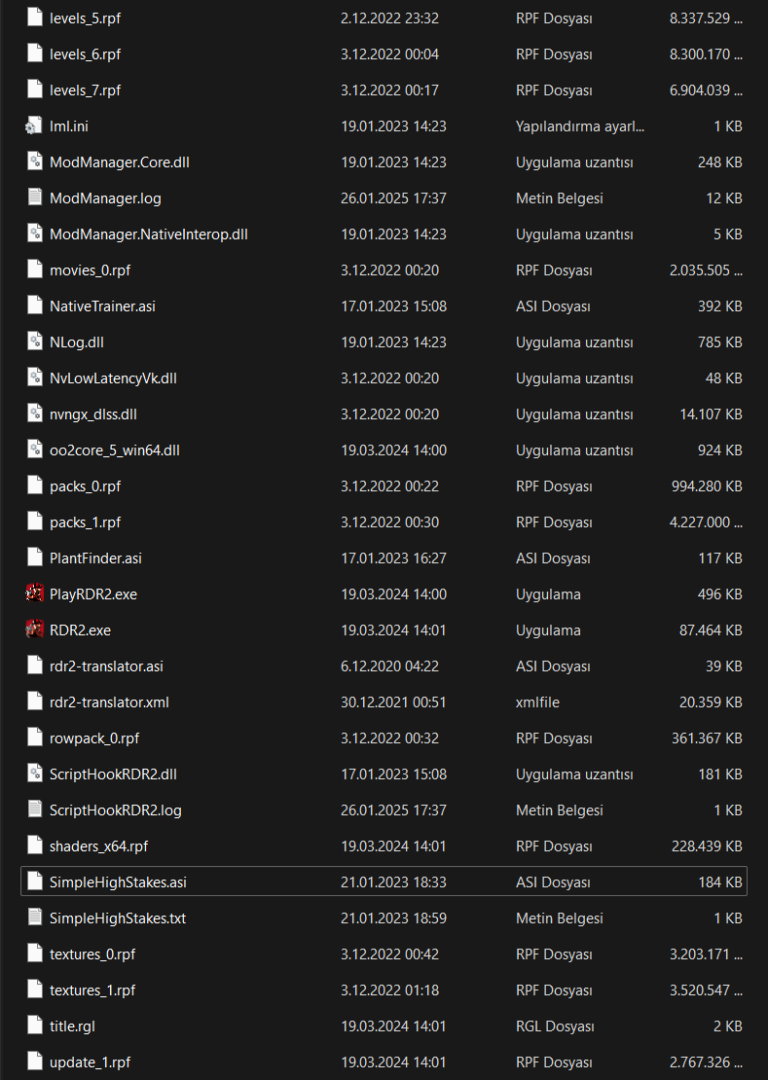
Task: Click the lml.ini gear file icon
Action: pos(35,126)
